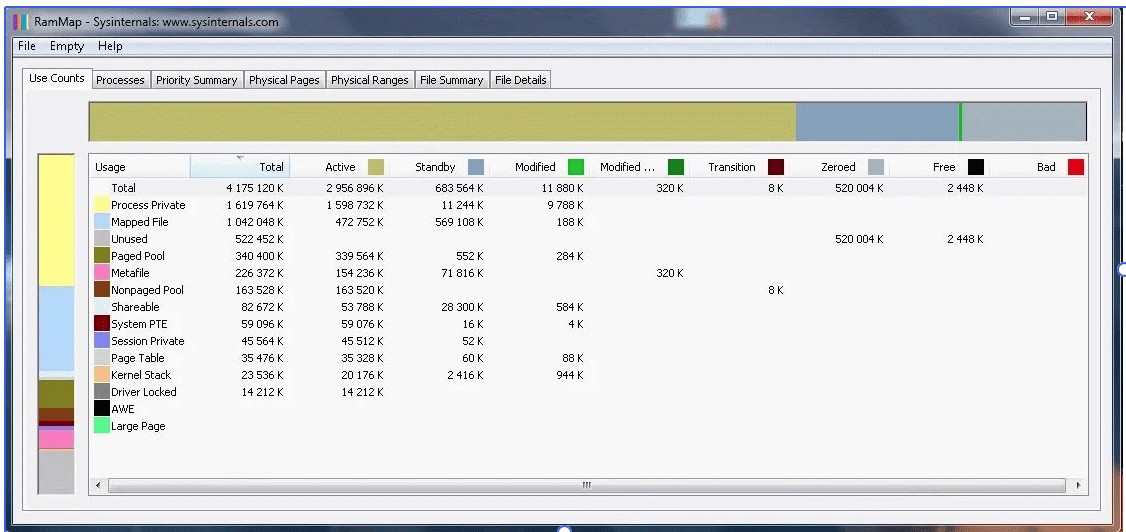1126x532 pixels.
Task: Click the Active column header
Action: (340, 167)
